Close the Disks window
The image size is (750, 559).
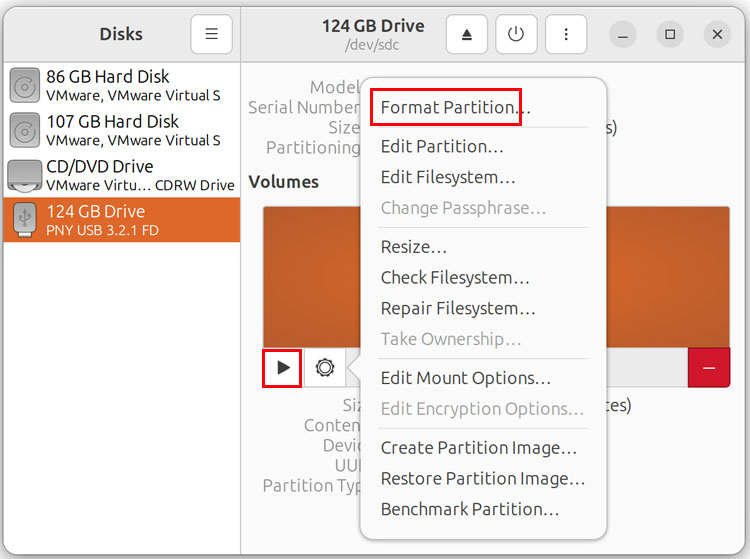717,34
